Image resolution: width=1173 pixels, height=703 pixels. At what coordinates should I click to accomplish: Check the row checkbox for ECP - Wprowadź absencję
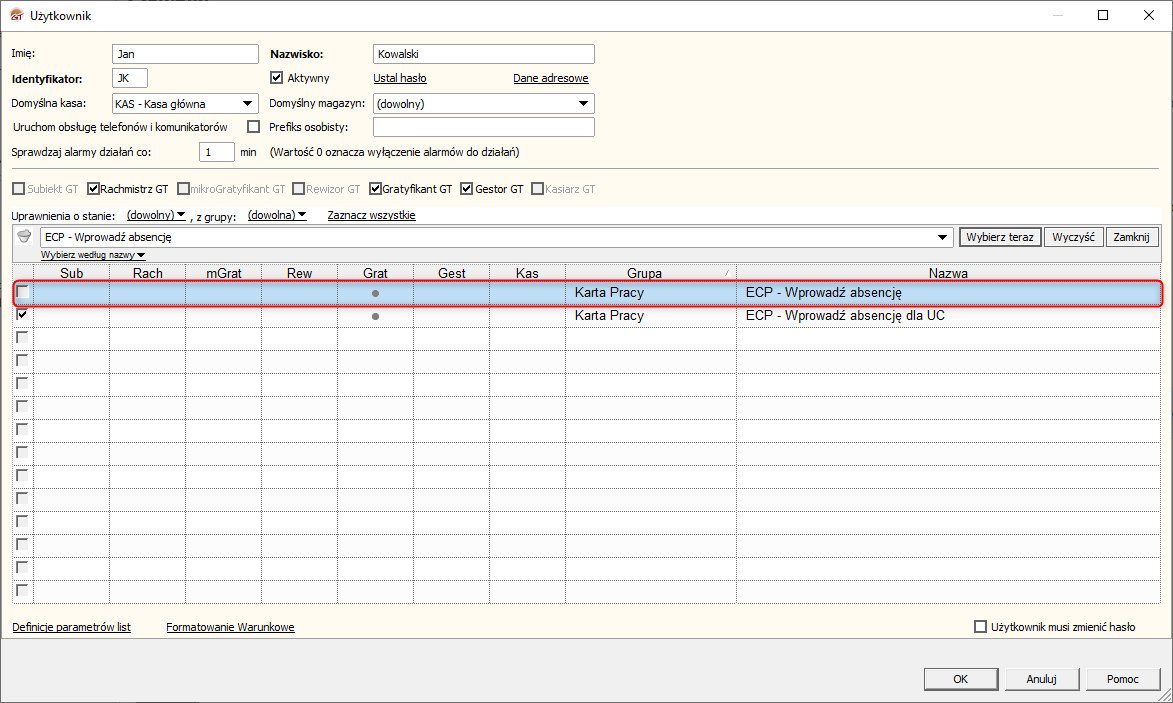tap(22, 292)
